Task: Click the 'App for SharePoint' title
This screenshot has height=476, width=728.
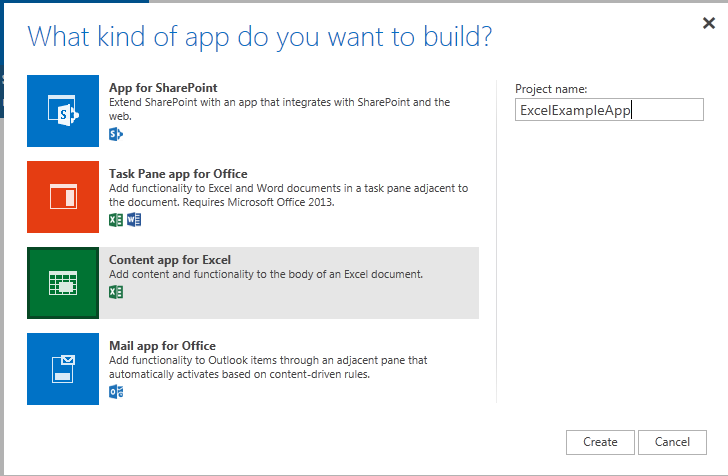Action: pyautogui.click(x=163, y=88)
